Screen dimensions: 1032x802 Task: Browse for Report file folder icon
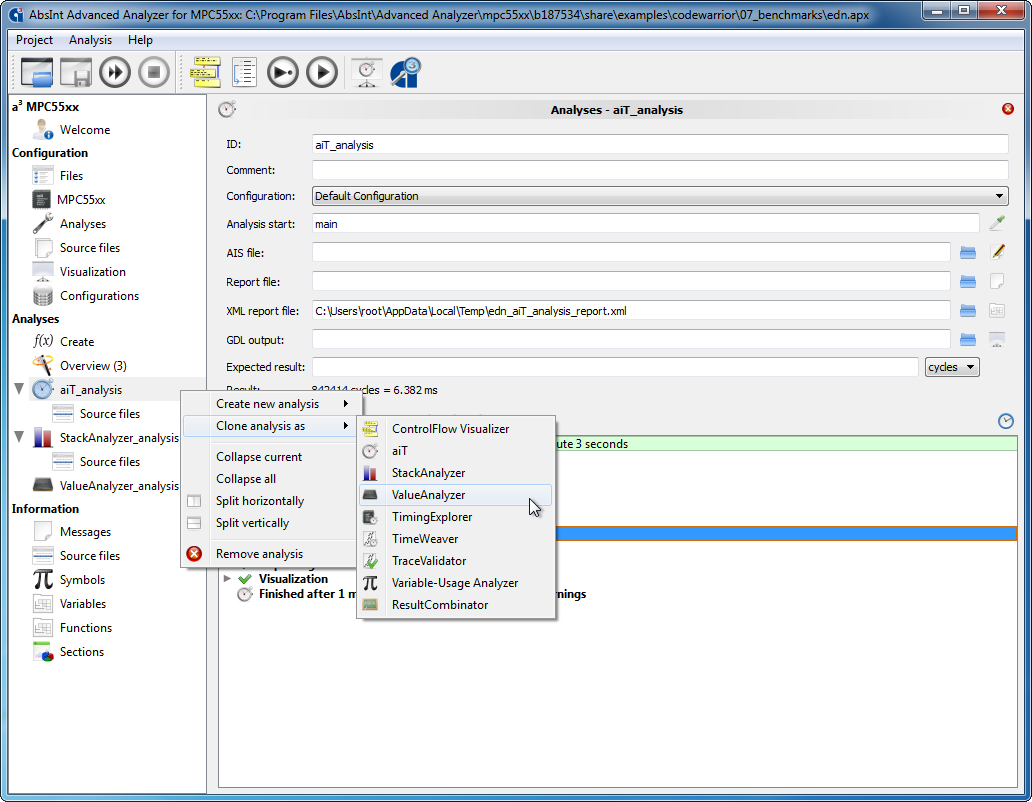click(x=968, y=282)
